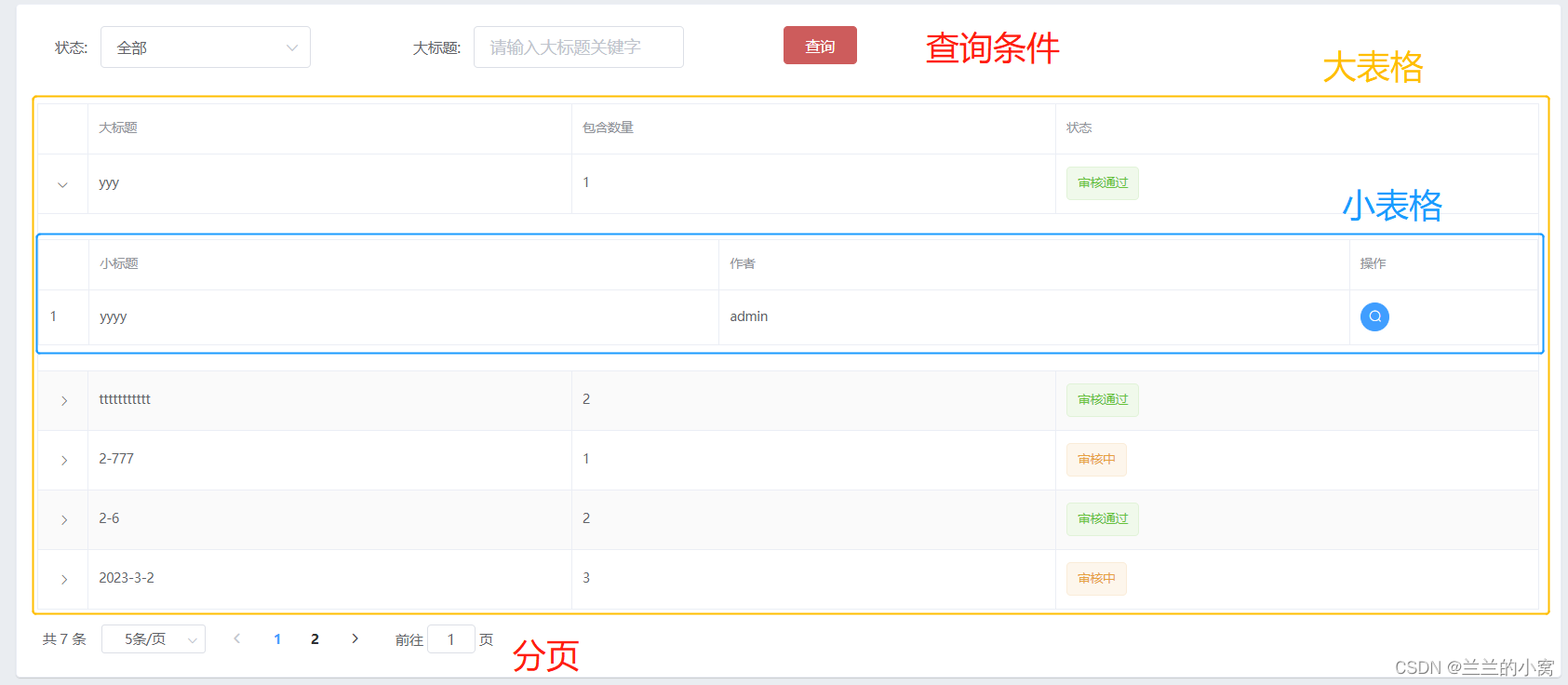Go to pagination page 2
1568x685 pixels.
tap(315, 638)
